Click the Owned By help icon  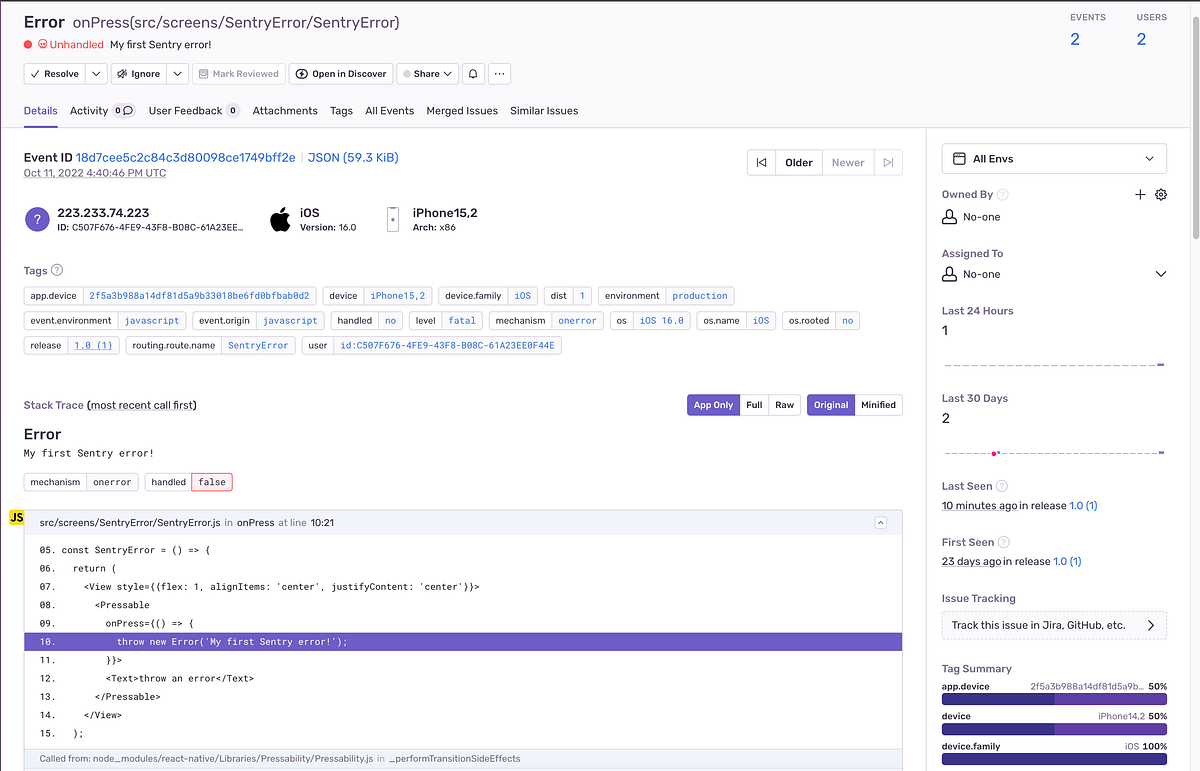[1003, 195]
